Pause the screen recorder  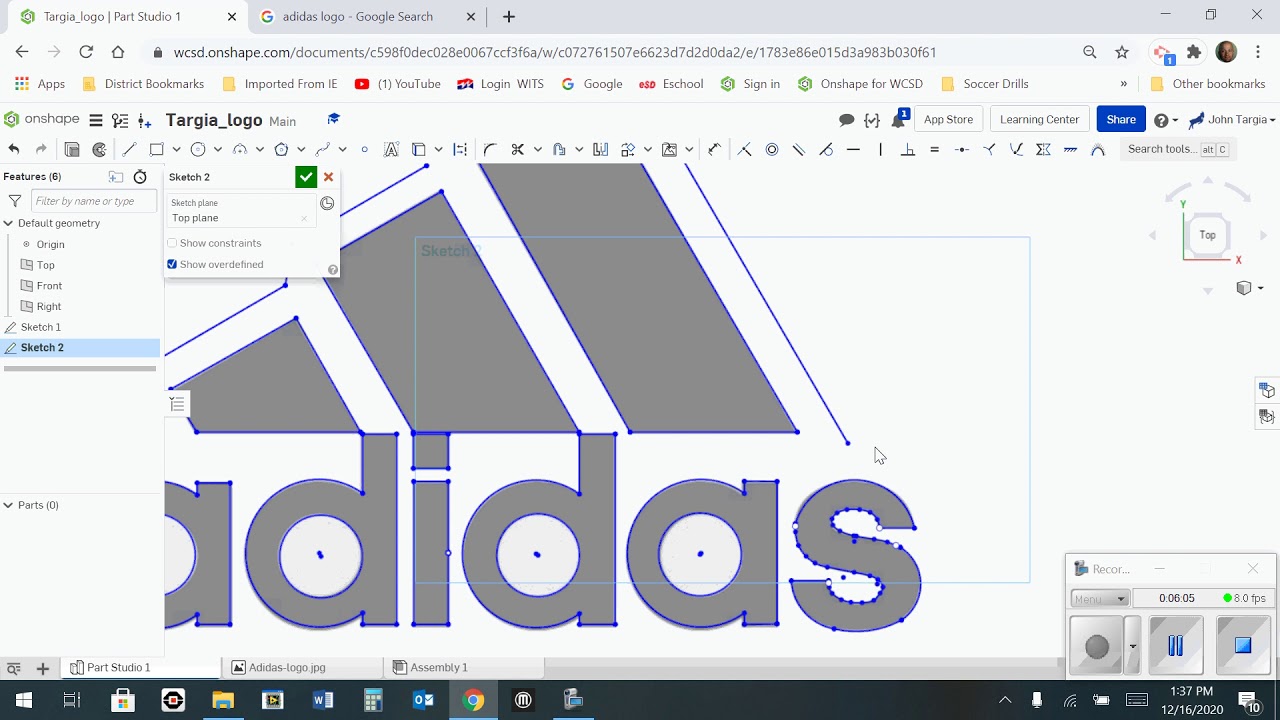point(1176,645)
